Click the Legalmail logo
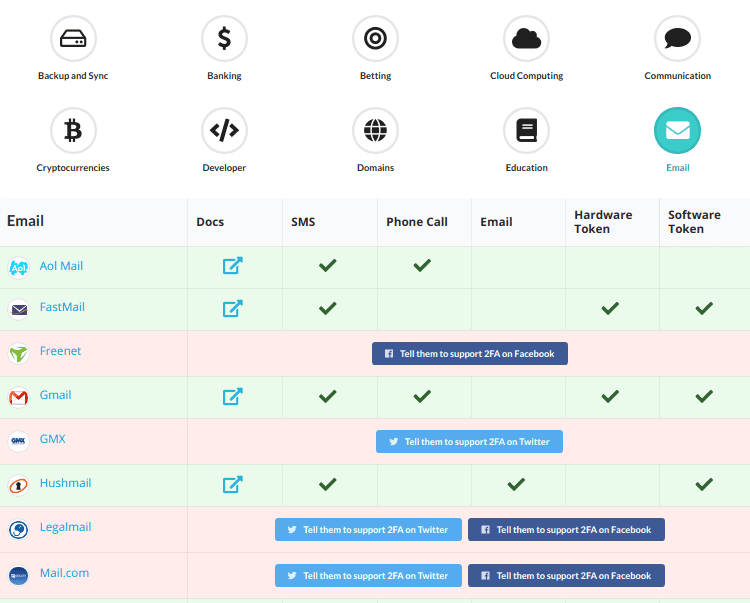 click(19, 529)
